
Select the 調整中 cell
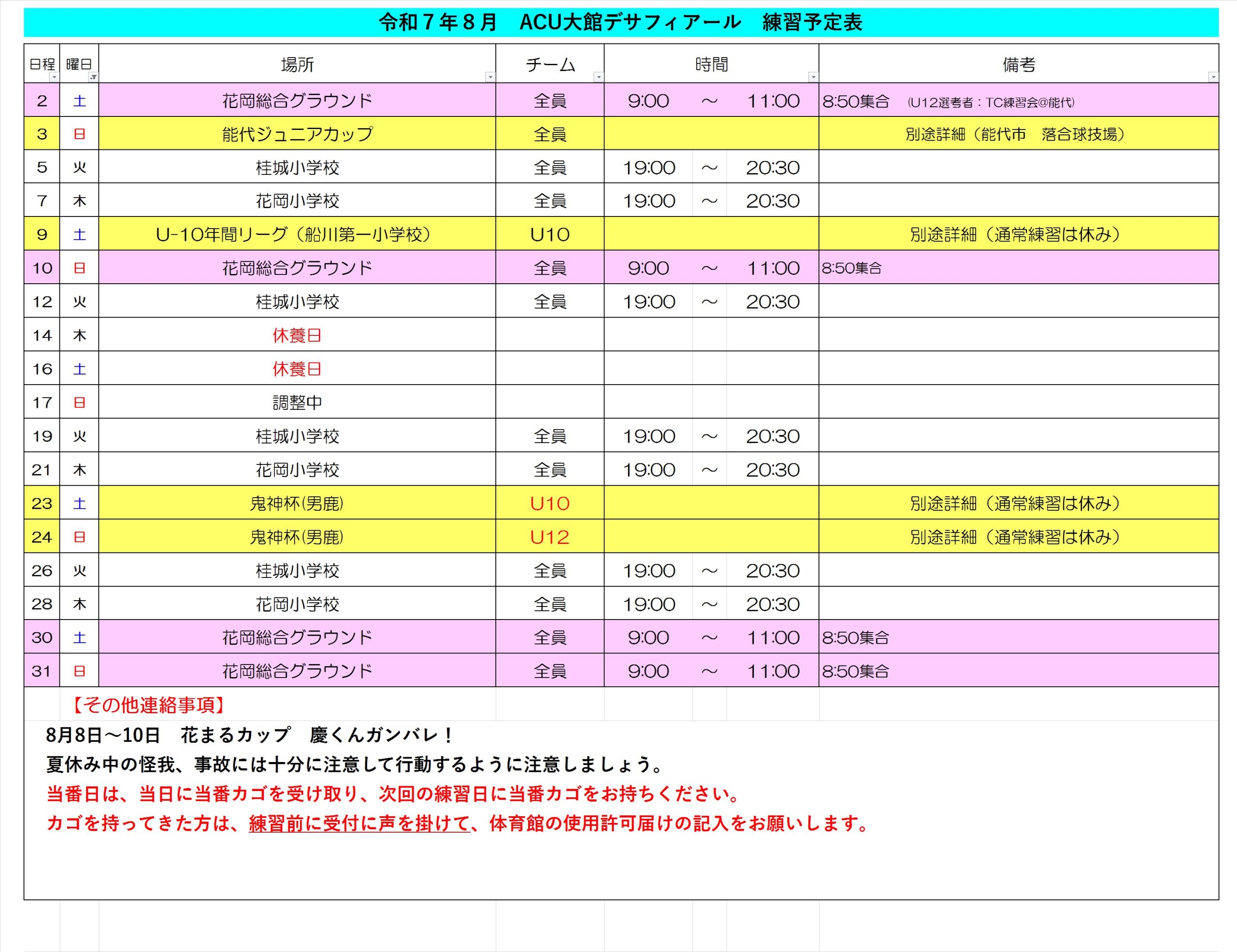(297, 402)
